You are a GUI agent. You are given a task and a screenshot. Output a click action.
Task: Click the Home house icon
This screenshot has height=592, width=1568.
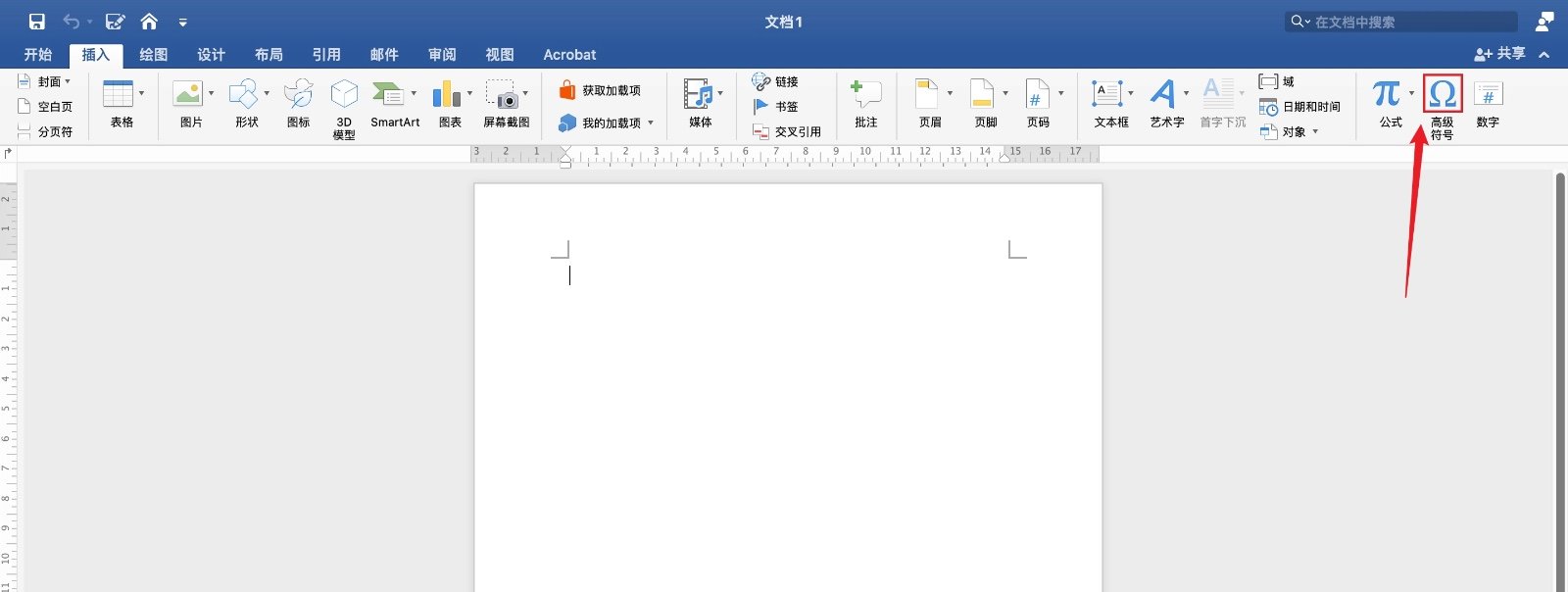click(149, 22)
